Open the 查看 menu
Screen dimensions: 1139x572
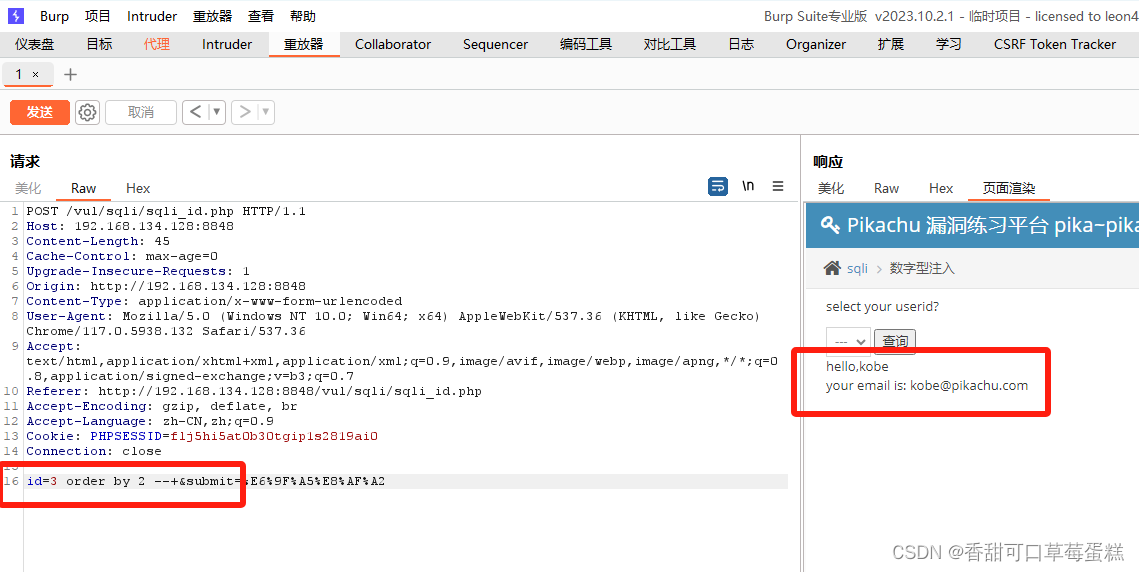click(x=261, y=16)
